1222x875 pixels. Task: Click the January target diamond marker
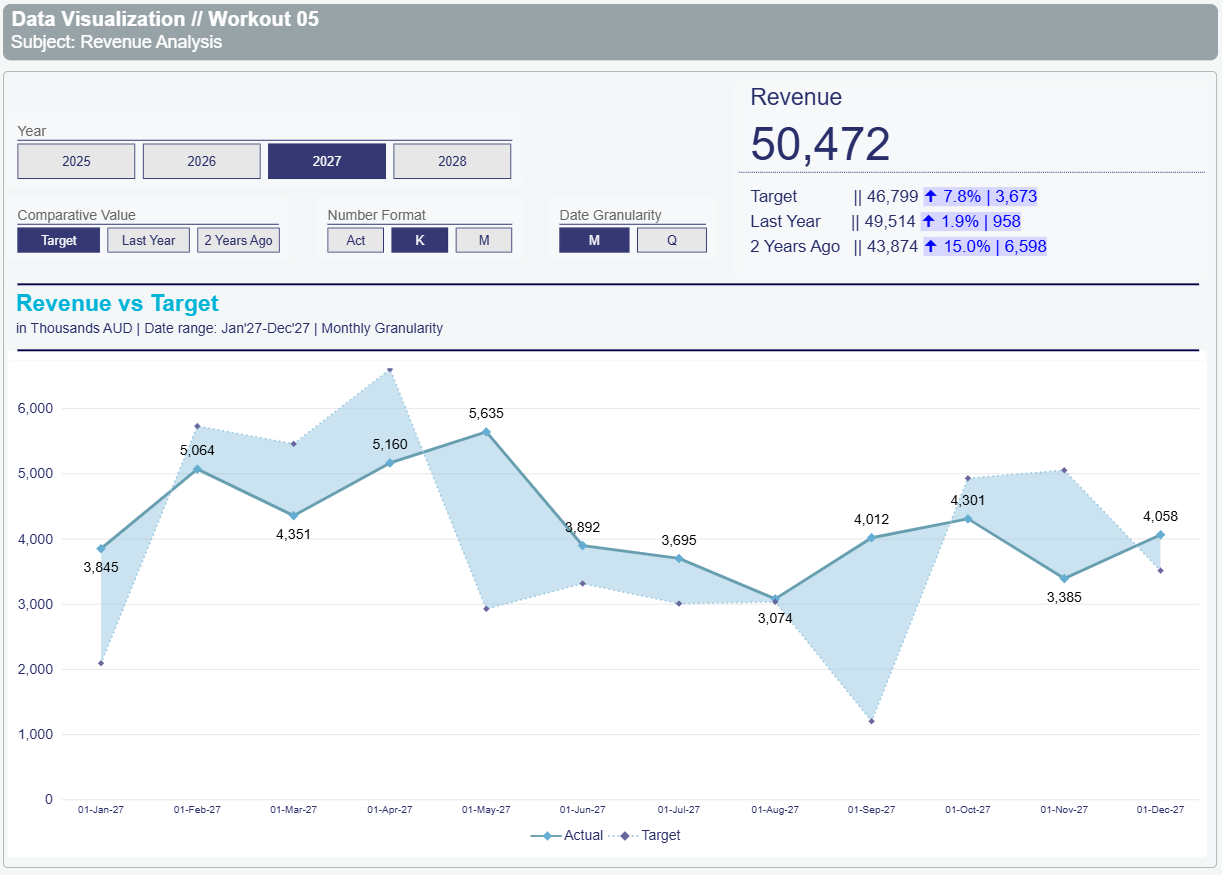(x=101, y=663)
